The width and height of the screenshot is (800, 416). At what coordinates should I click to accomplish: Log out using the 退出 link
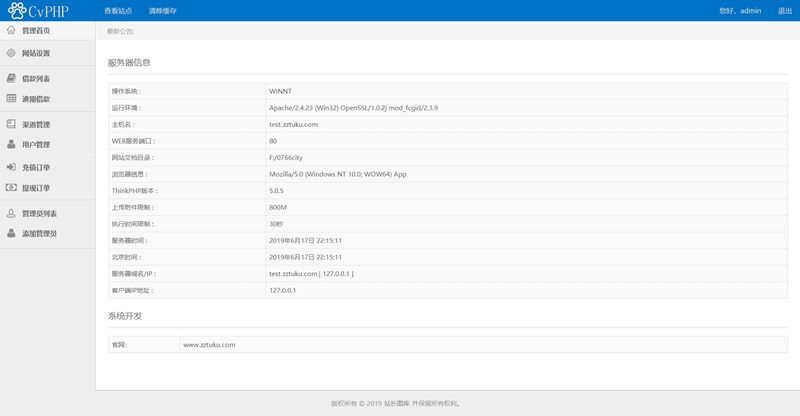coord(785,10)
